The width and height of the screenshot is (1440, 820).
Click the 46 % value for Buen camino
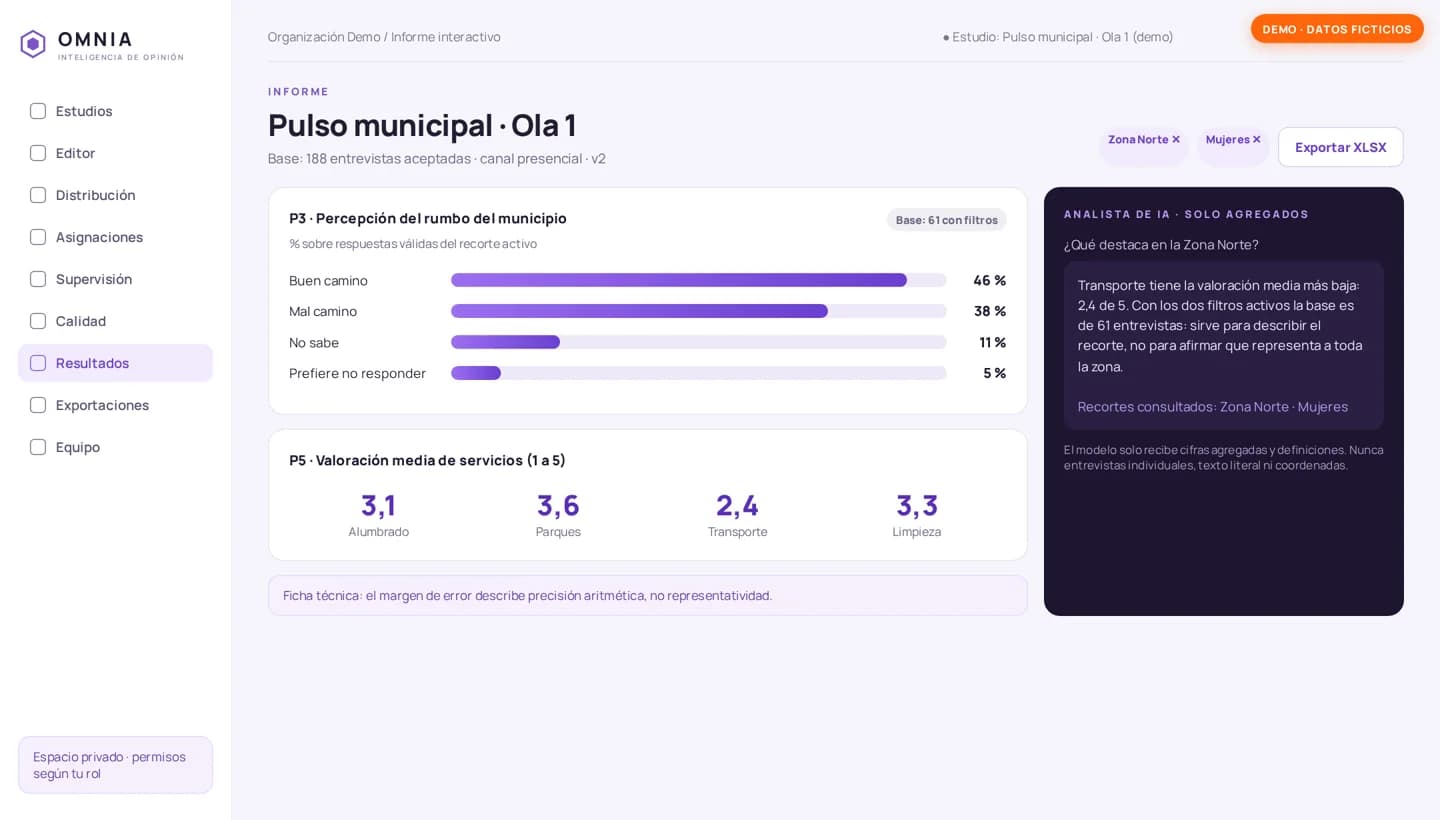pos(990,280)
